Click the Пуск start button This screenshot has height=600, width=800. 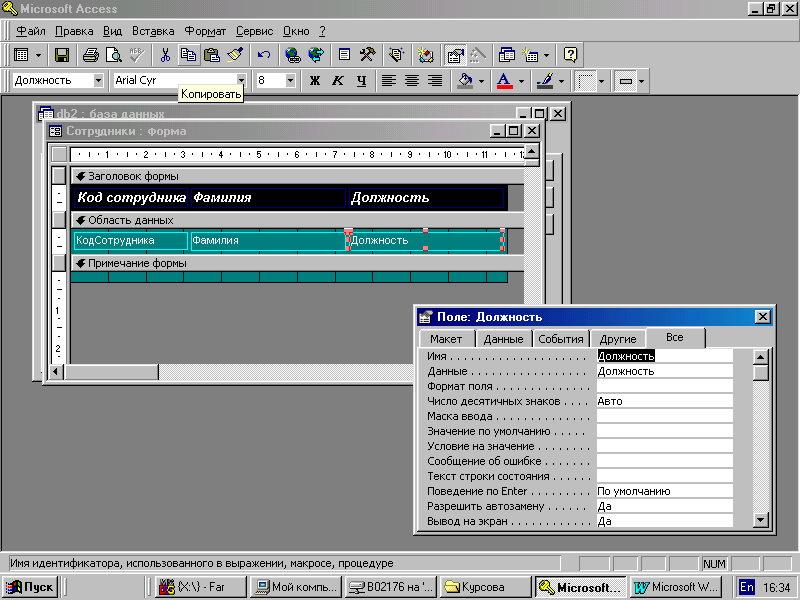30,587
